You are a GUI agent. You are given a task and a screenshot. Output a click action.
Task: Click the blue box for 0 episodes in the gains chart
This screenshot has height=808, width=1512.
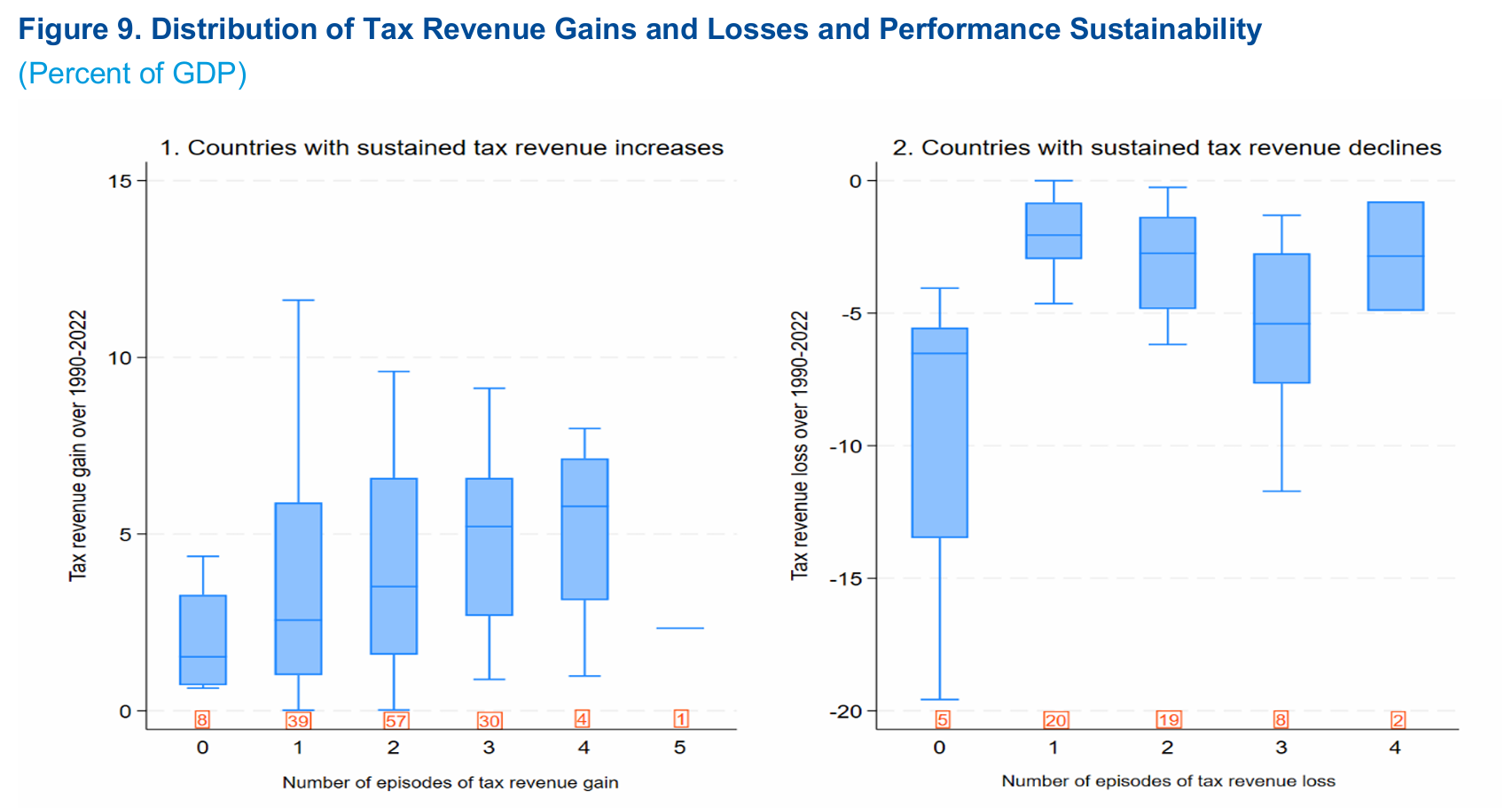(x=203, y=639)
